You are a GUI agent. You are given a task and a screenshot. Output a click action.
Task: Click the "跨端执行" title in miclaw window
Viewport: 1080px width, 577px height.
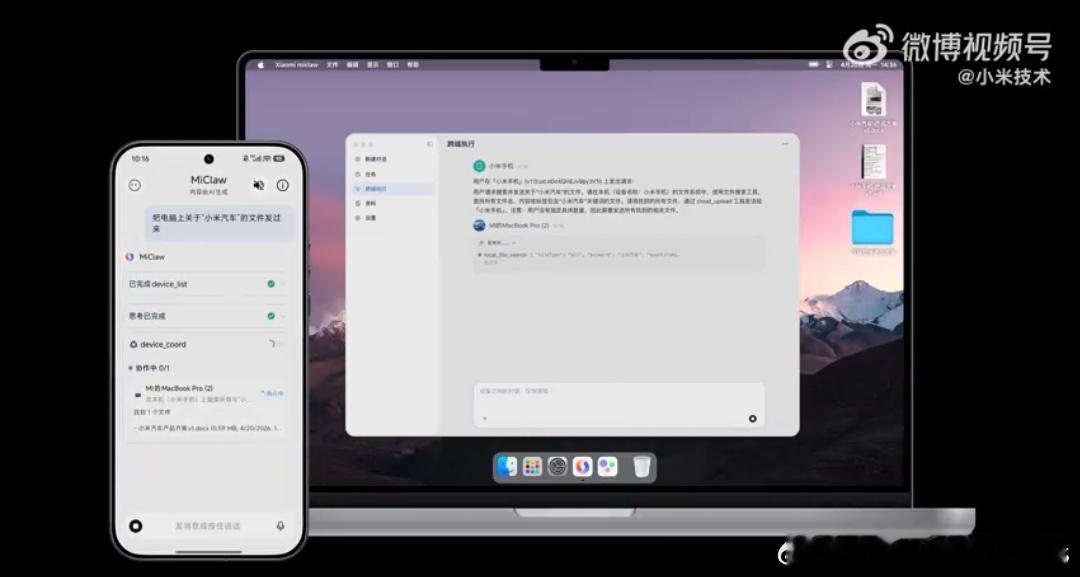(x=461, y=144)
